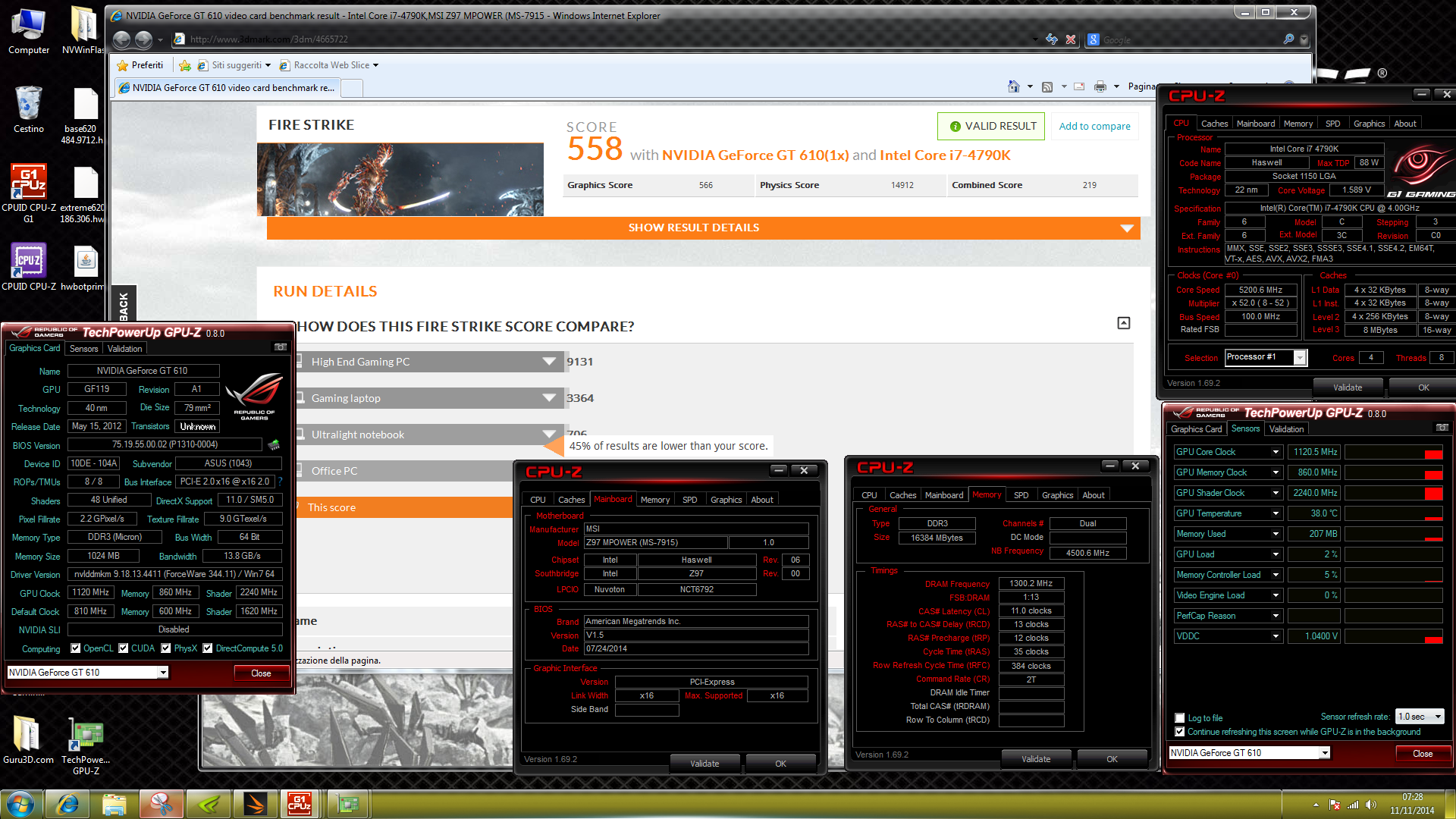Click the browser address bar URL field
1456x819 pixels.
tap(607, 39)
